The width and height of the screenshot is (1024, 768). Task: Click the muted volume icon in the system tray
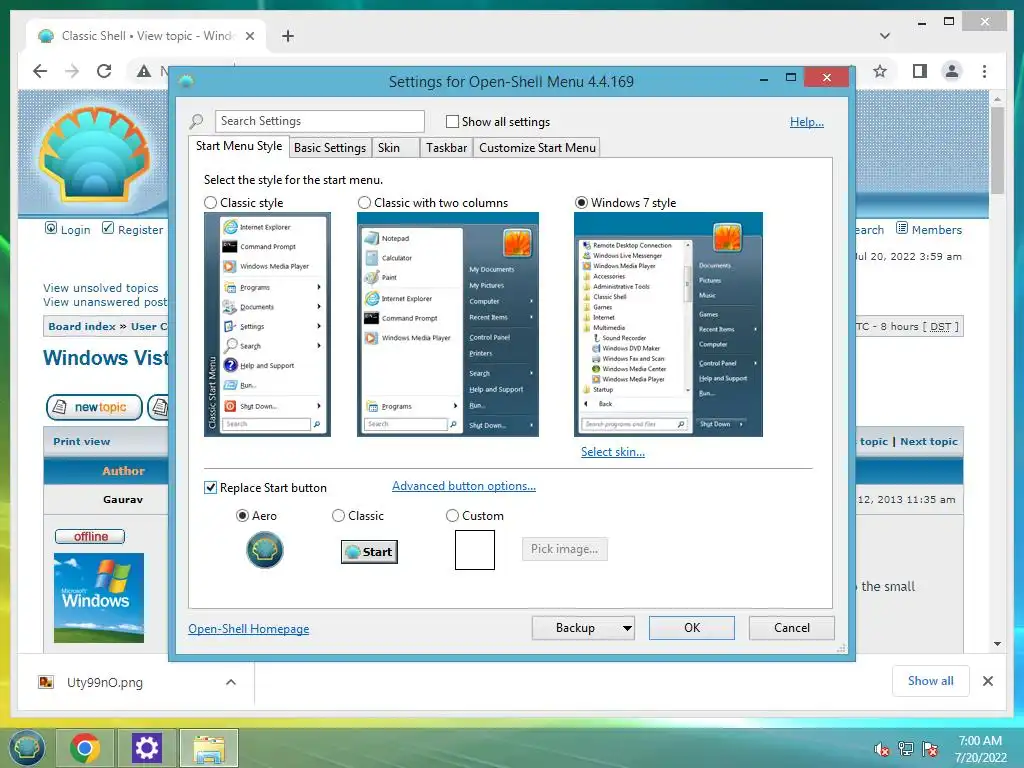882,749
